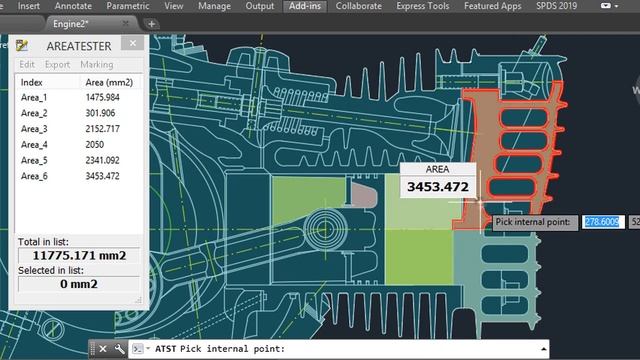Switch to the Output tab
The image size is (640, 360).
(x=260, y=6)
